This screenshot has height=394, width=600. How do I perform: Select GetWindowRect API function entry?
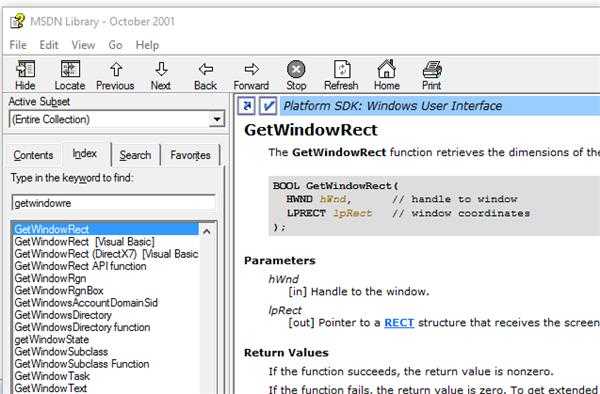click(80, 266)
